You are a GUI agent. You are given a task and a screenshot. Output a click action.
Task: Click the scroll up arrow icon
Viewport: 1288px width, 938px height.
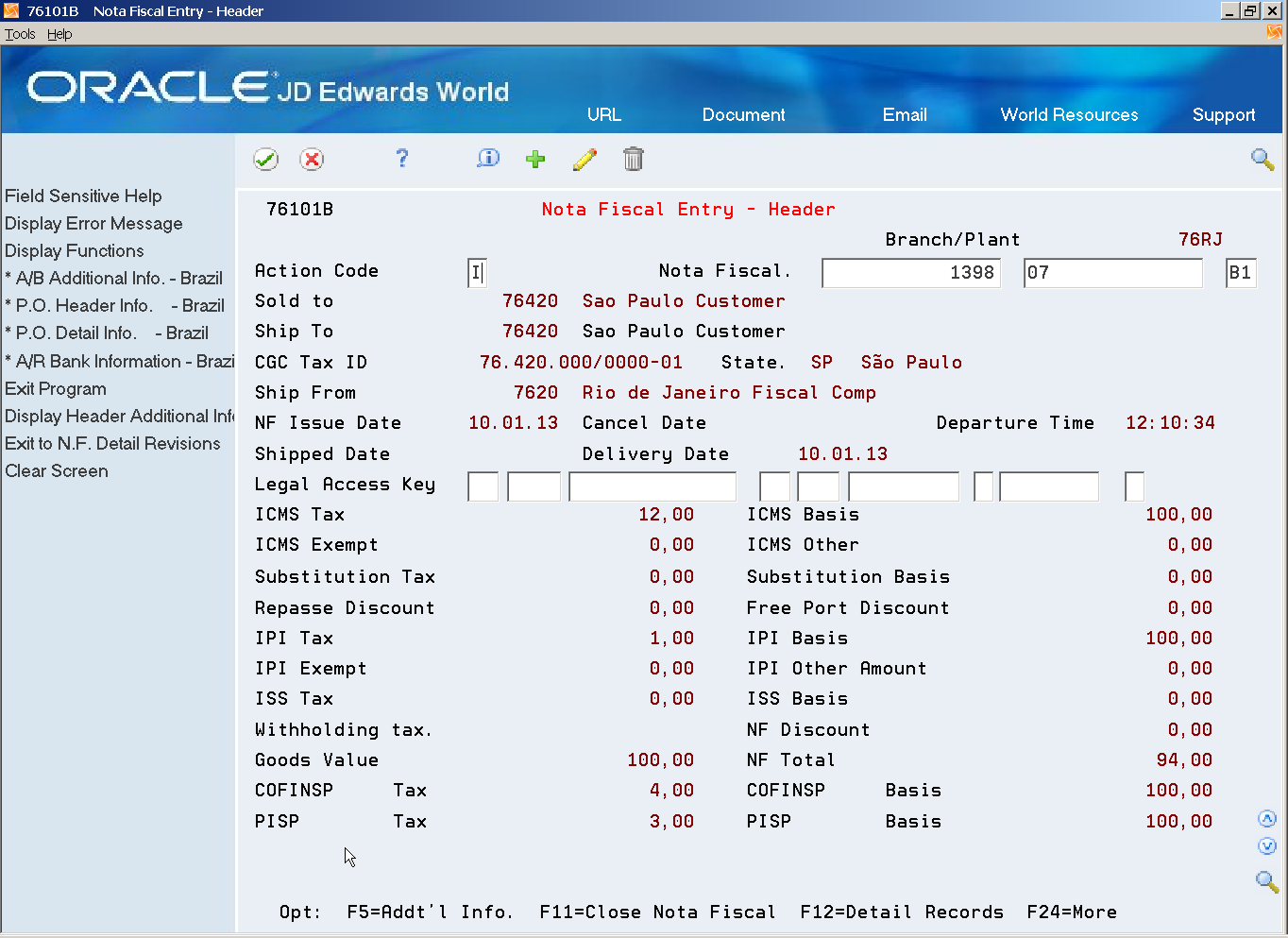coord(1267,819)
